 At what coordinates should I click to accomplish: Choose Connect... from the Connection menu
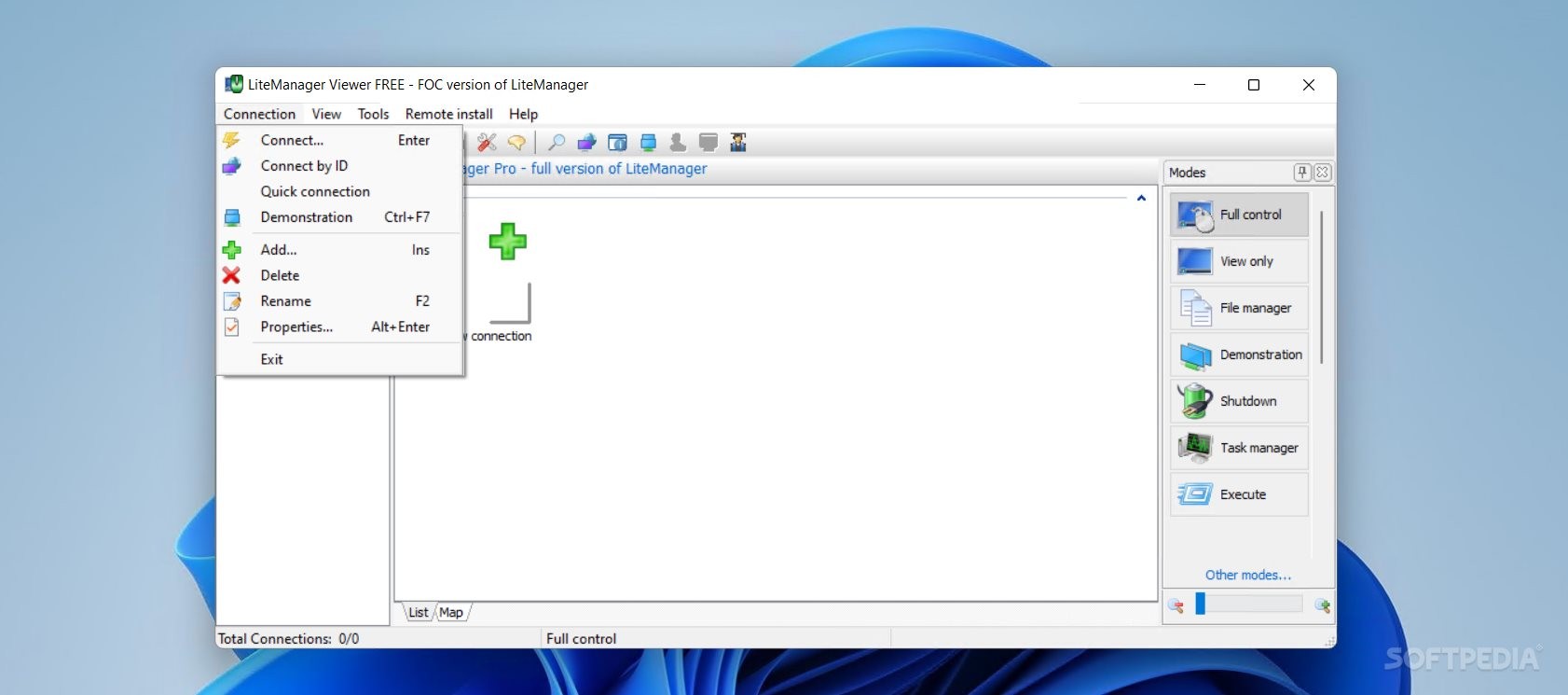pyautogui.click(x=340, y=140)
